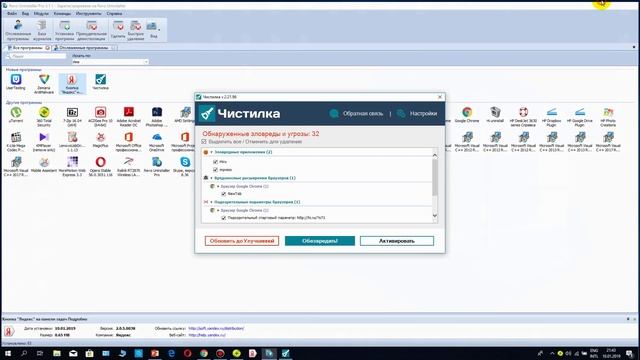Select Чистилка icon in Revo program list
The width and height of the screenshot is (640, 360).
coord(100,82)
